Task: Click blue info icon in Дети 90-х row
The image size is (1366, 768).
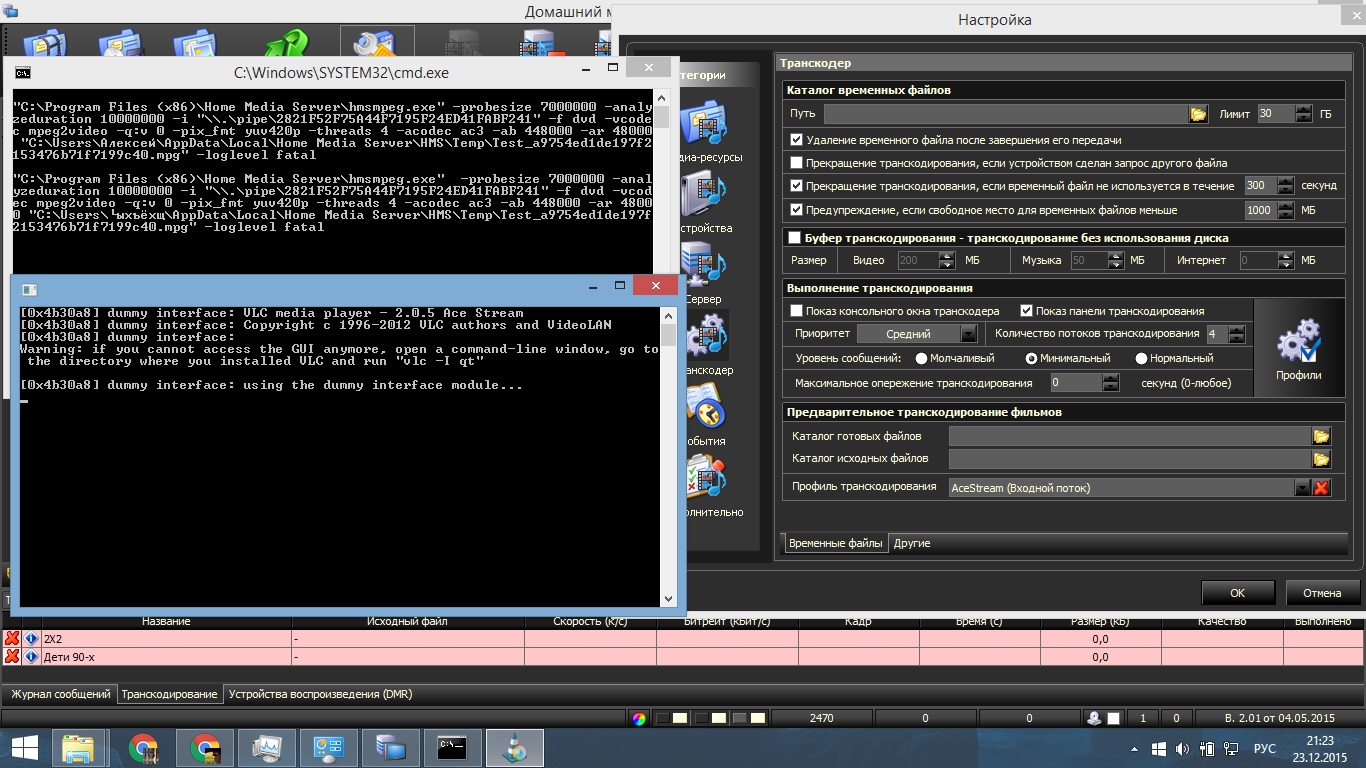Action: pos(31,657)
